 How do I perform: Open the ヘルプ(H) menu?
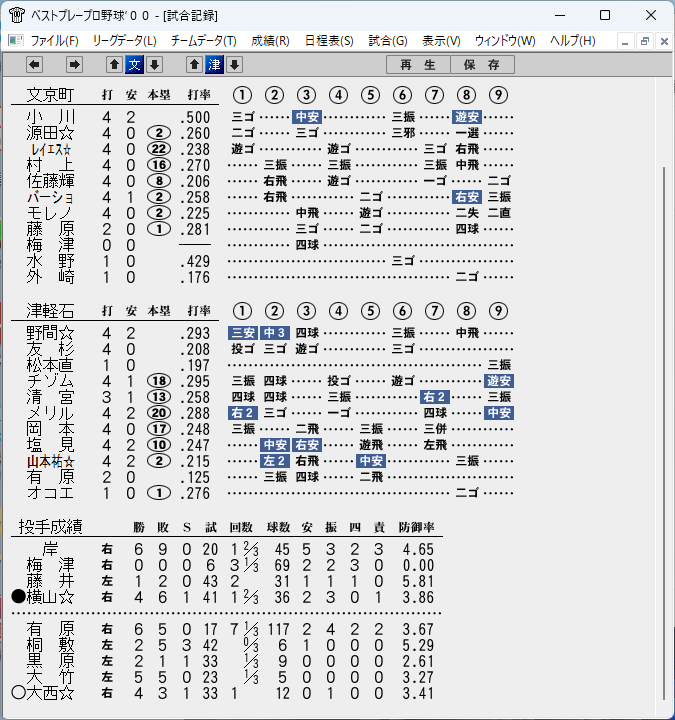coord(573,41)
